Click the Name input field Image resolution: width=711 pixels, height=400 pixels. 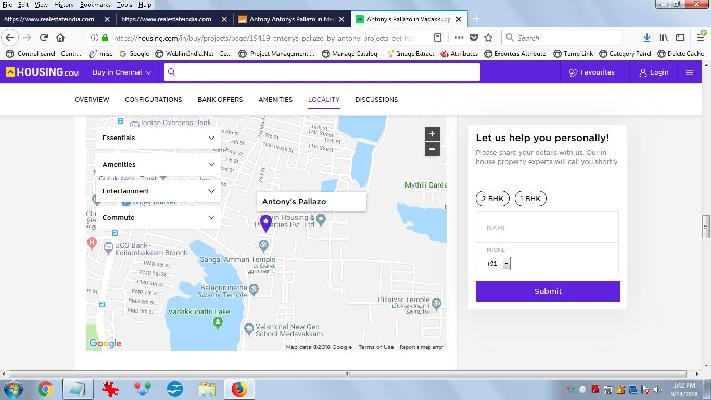pos(547,227)
